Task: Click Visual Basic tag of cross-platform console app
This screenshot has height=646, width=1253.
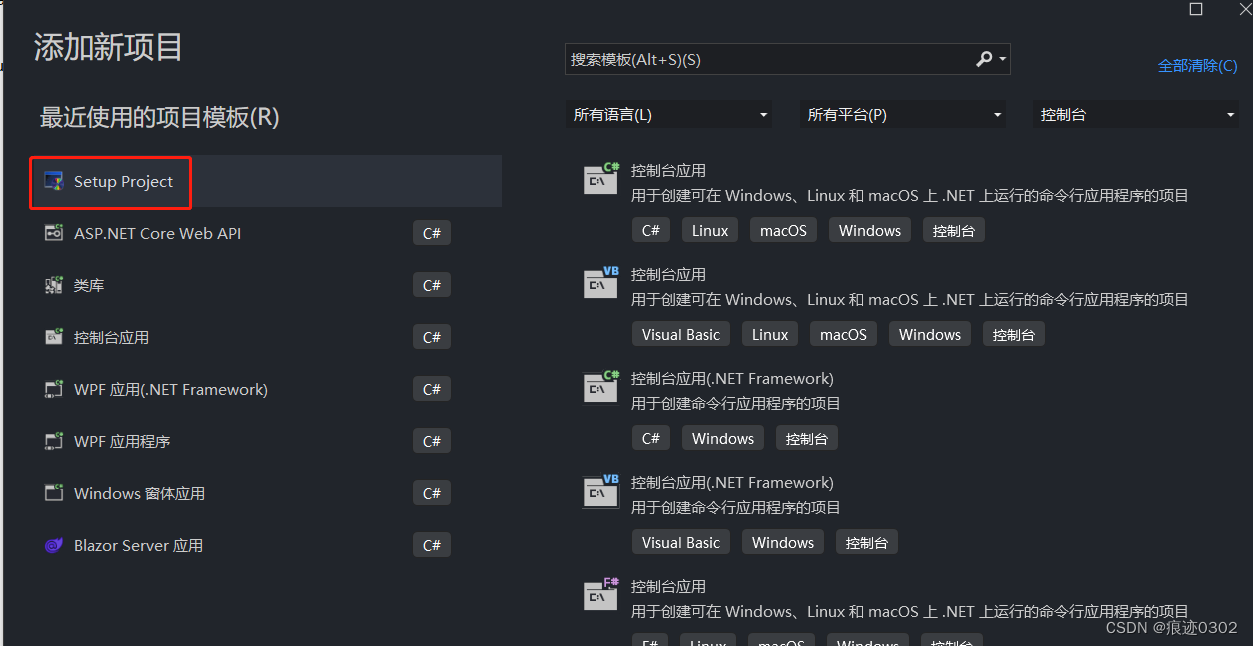Action: point(681,334)
